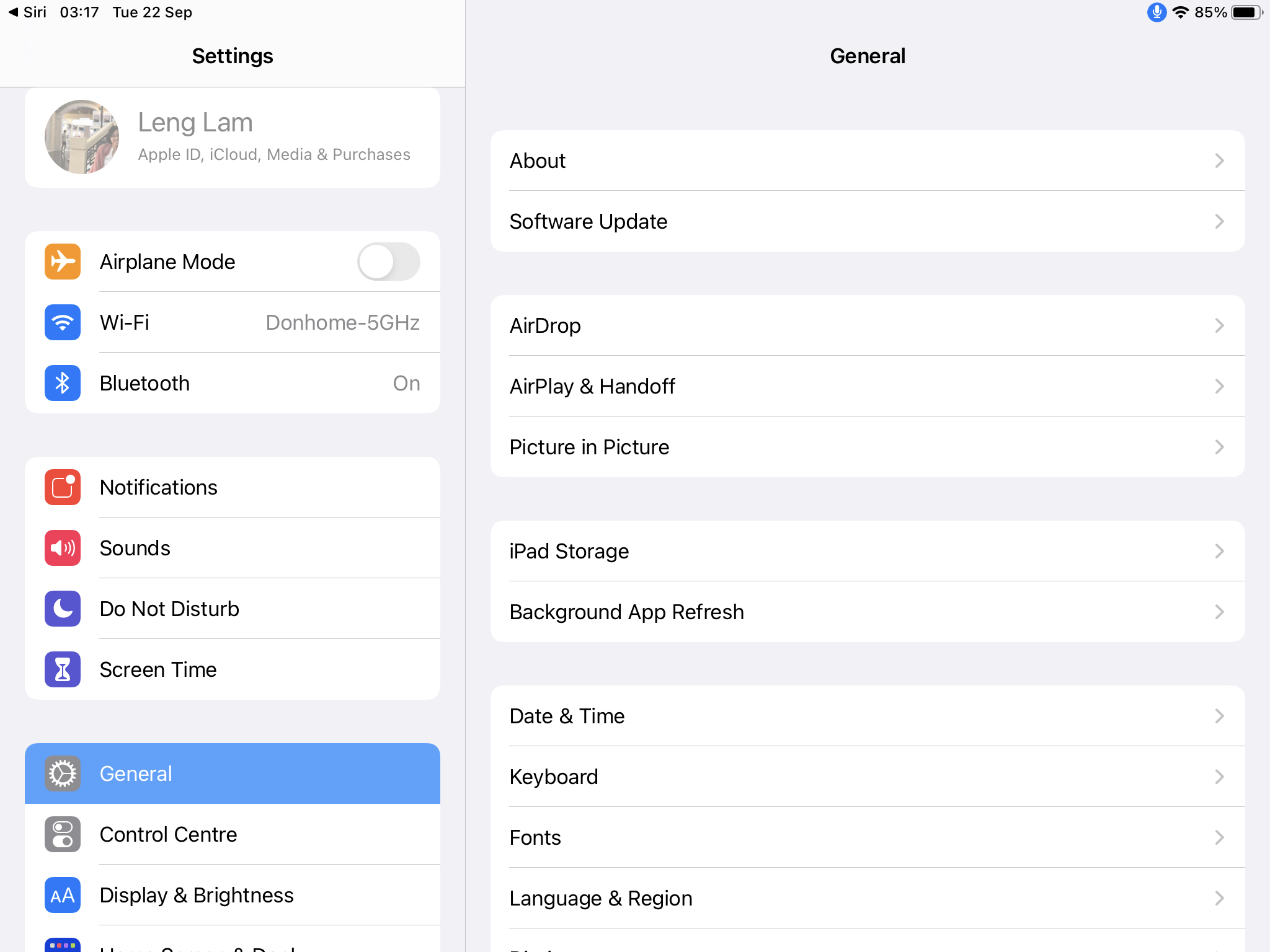Tap the red Notifications icon
The width and height of the screenshot is (1270, 952).
point(63,487)
